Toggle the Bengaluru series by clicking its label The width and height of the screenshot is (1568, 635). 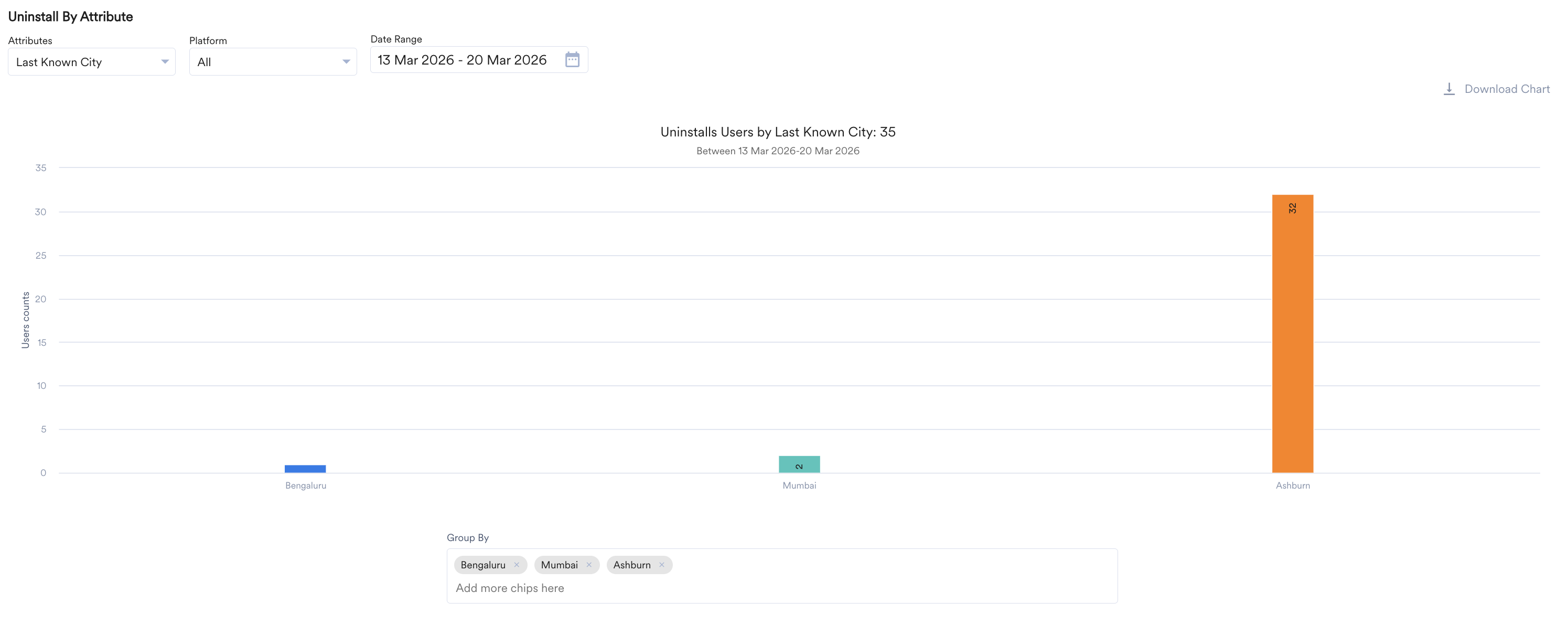[x=306, y=485]
